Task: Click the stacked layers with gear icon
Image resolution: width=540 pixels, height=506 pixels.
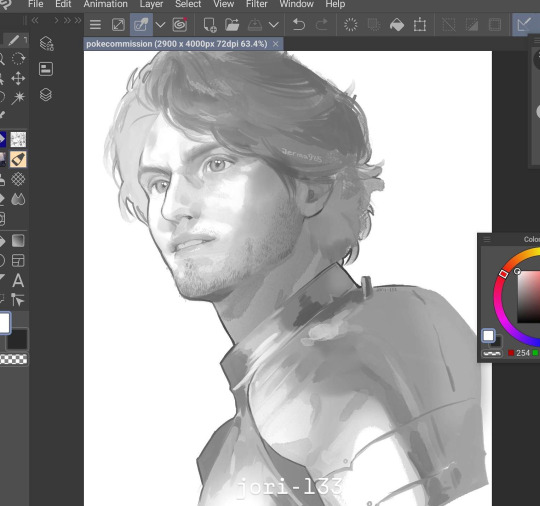Action: pyautogui.click(x=46, y=43)
